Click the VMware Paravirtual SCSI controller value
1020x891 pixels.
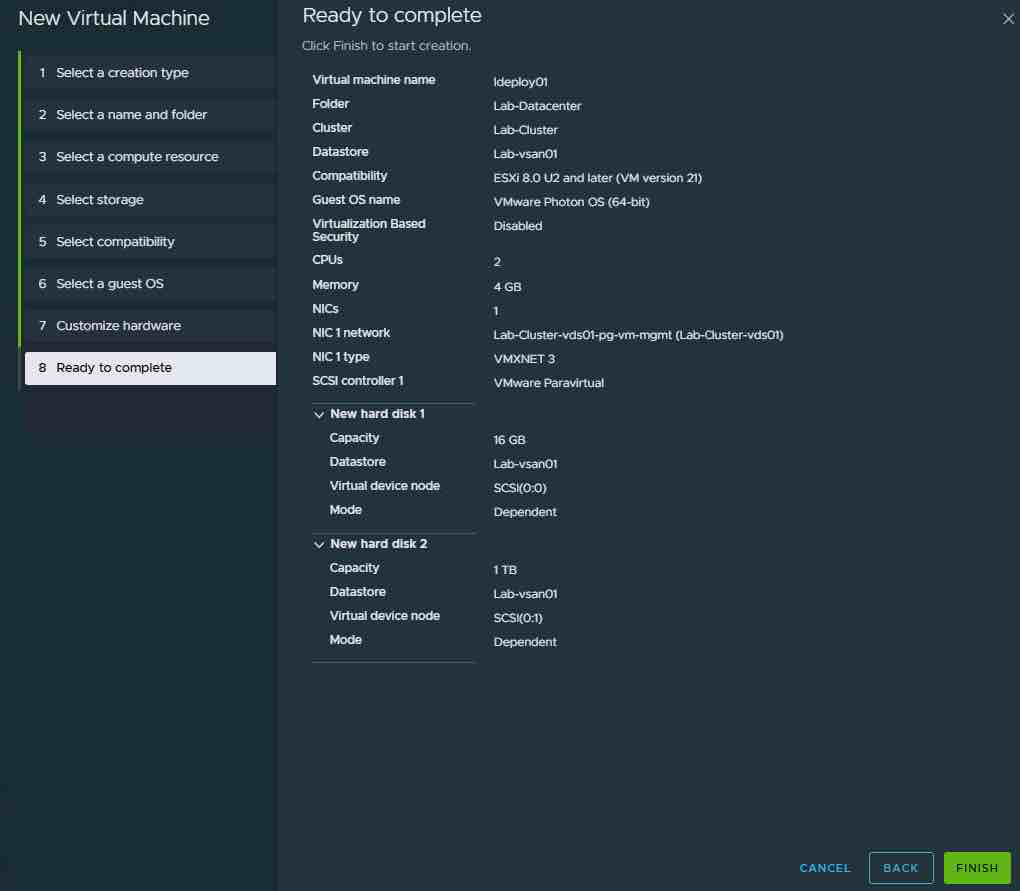point(548,383)
